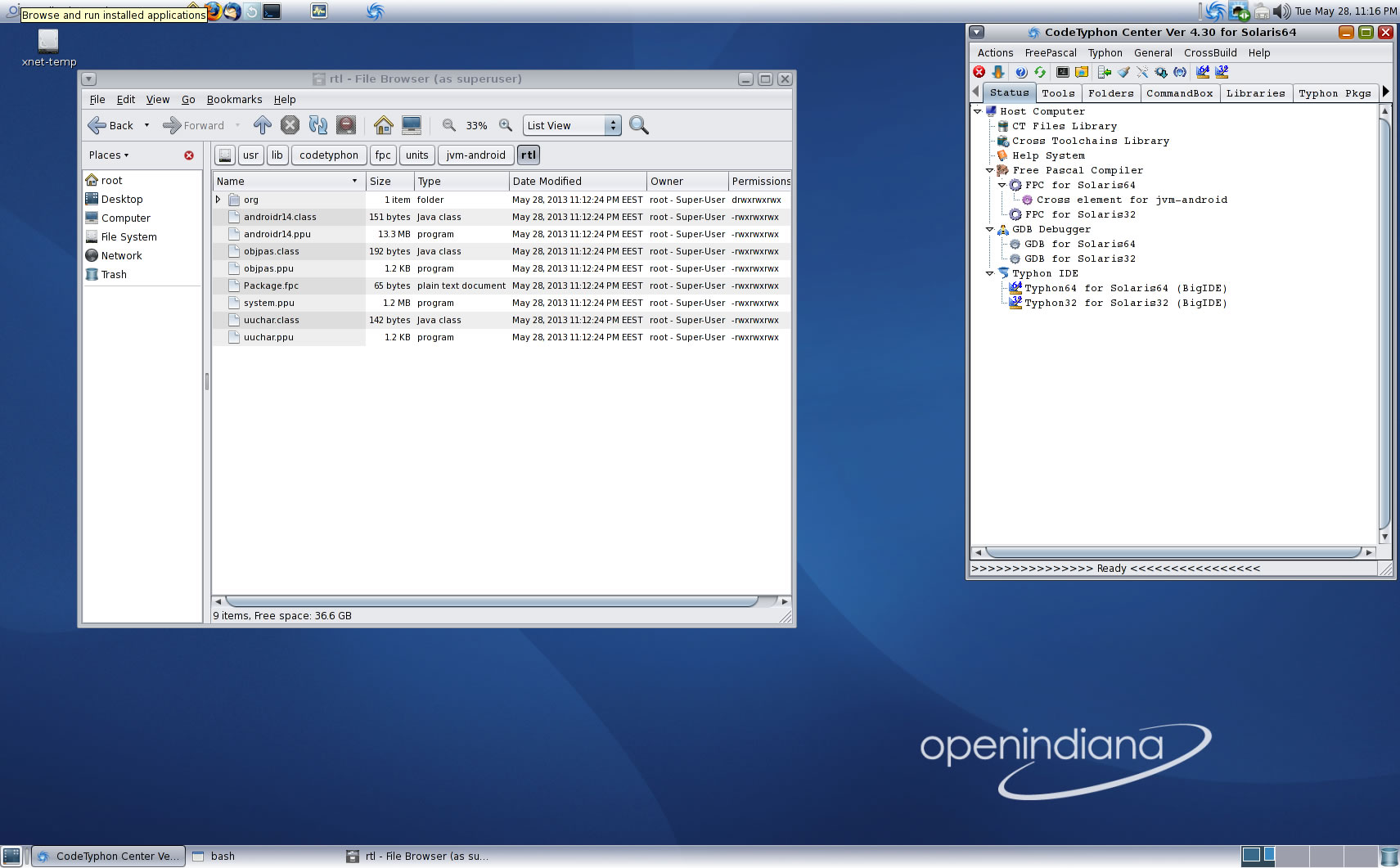The image size is (1400, 868).
Task: Switch to the CommandBox tab
Action: (1179, 93)
